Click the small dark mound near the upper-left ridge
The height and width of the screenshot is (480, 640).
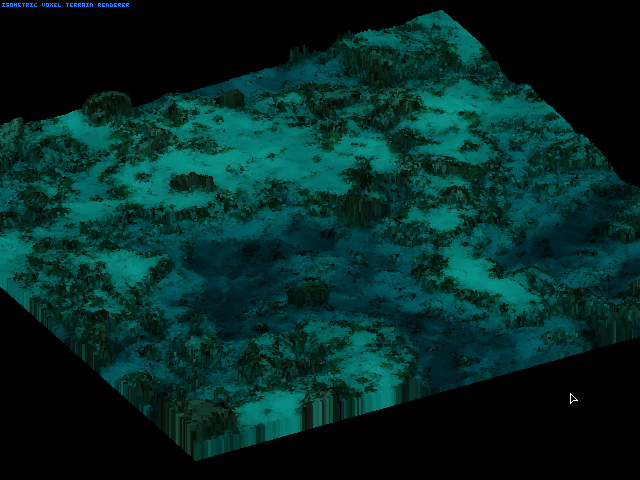pyautogui.click(x=230, y=98)
